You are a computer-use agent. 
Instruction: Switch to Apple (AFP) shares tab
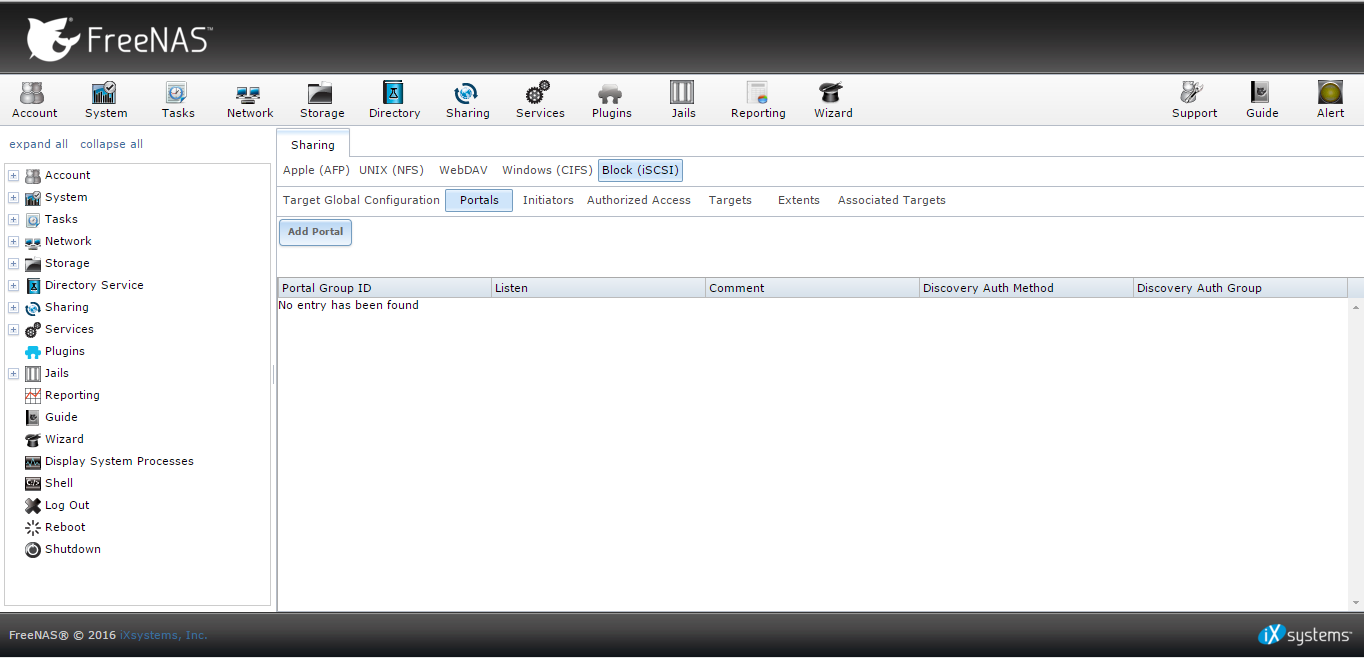point(316,170)
